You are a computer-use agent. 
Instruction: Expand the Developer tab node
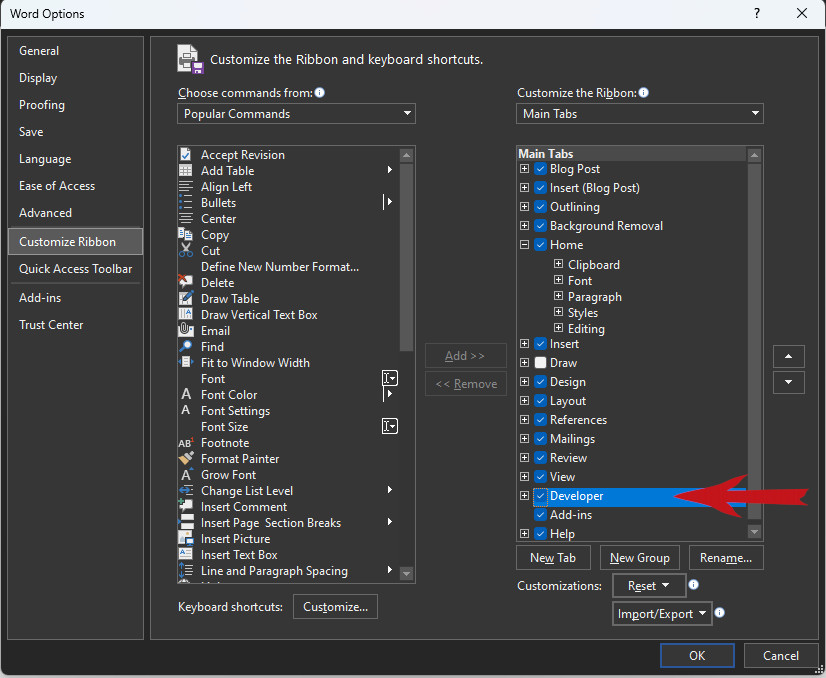524,496
